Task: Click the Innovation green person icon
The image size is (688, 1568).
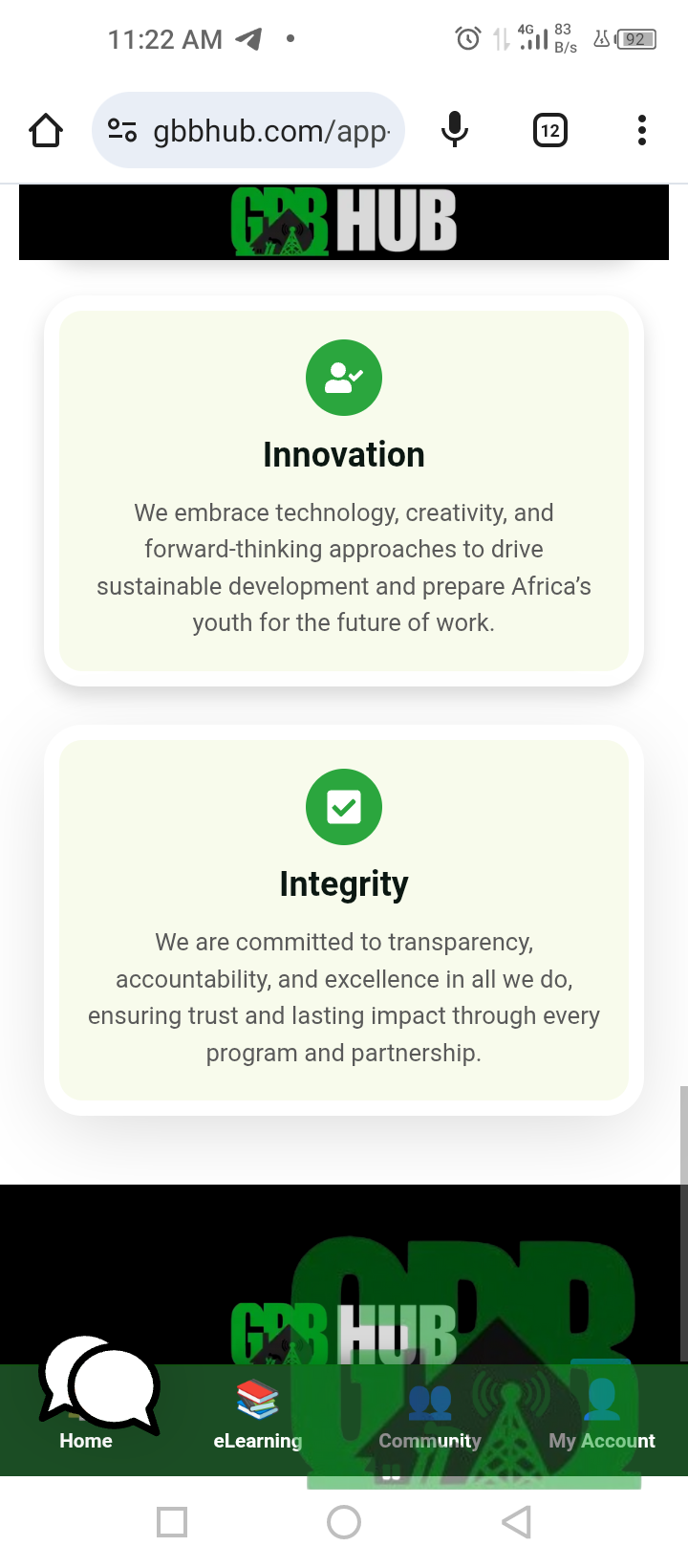Action: [x=344, y=378]
